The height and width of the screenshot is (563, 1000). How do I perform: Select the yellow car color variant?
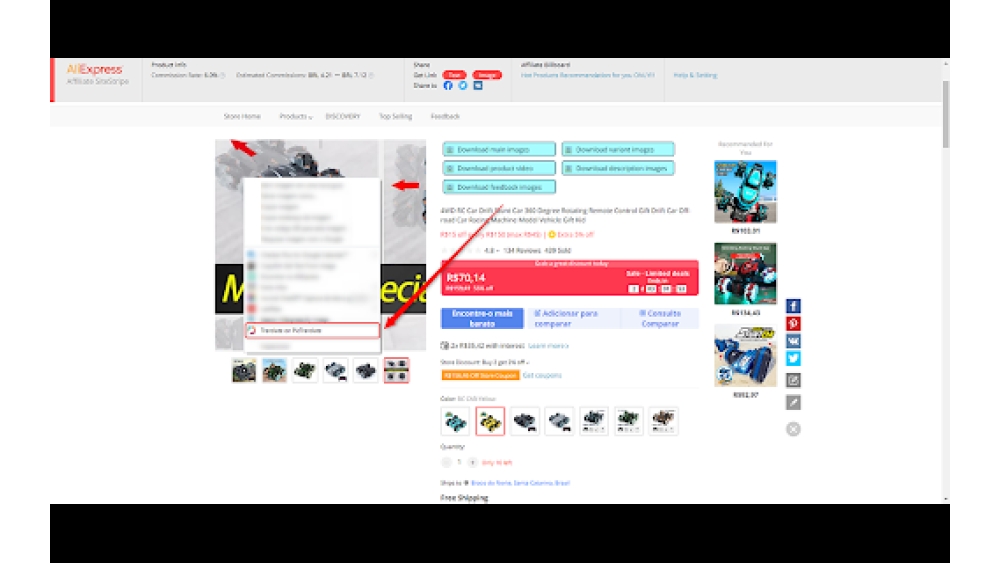click(x=490, y=421)
